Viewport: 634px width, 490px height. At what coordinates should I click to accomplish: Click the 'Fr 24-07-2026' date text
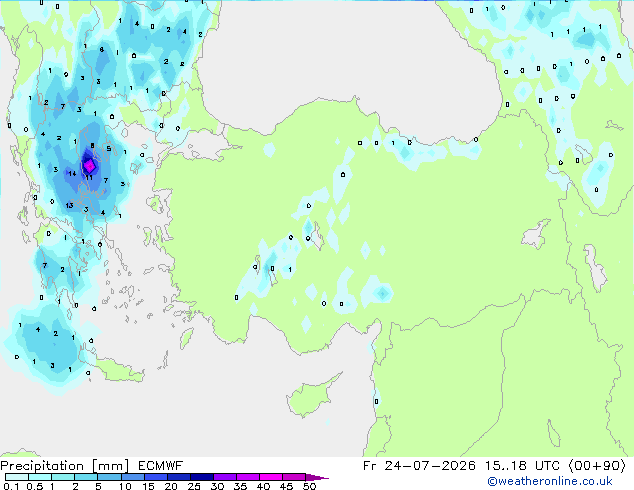pyautogui.click(x=419, y=466)
